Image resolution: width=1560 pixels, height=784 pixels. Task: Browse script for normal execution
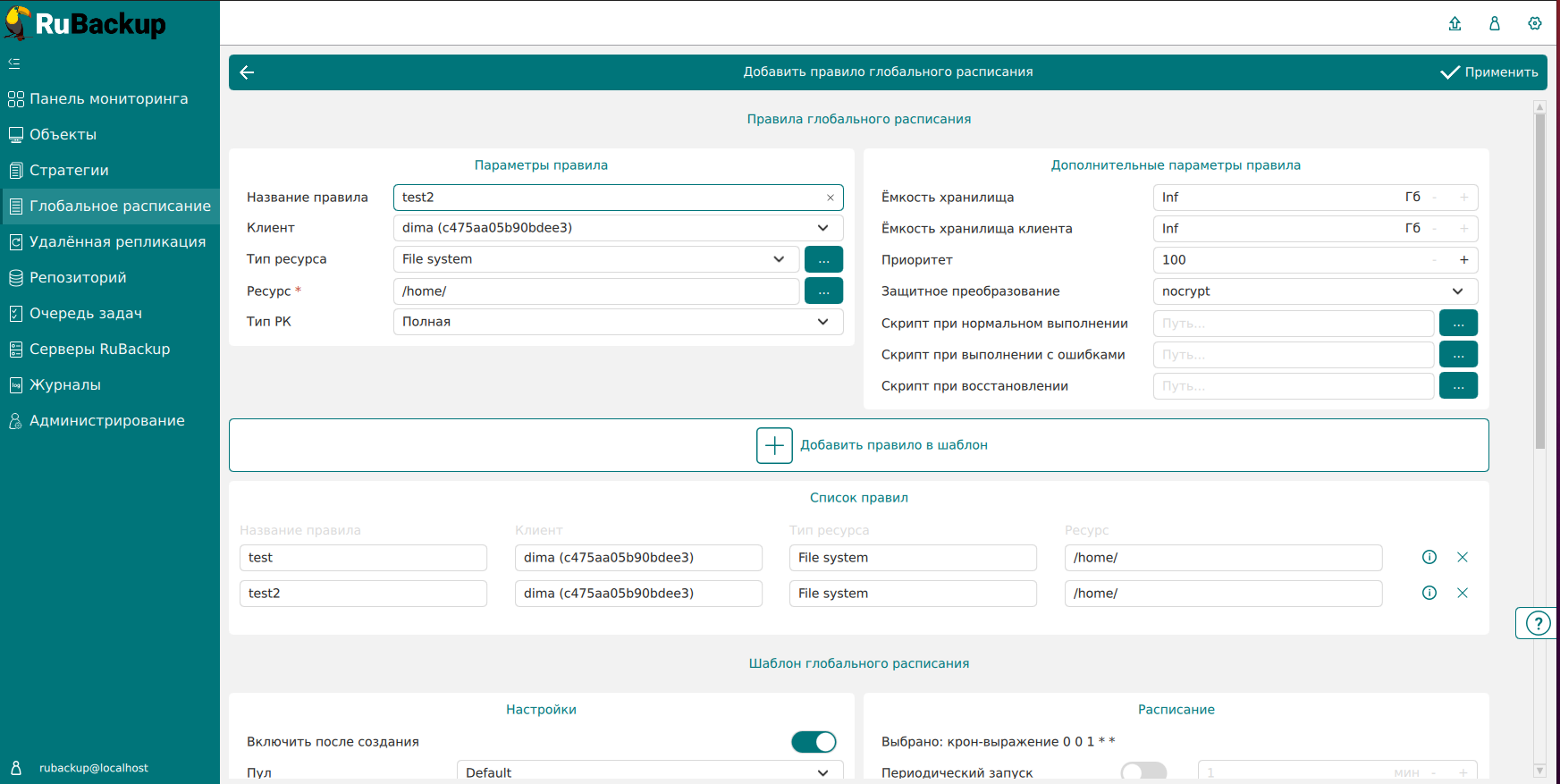tap(1458, 323)
